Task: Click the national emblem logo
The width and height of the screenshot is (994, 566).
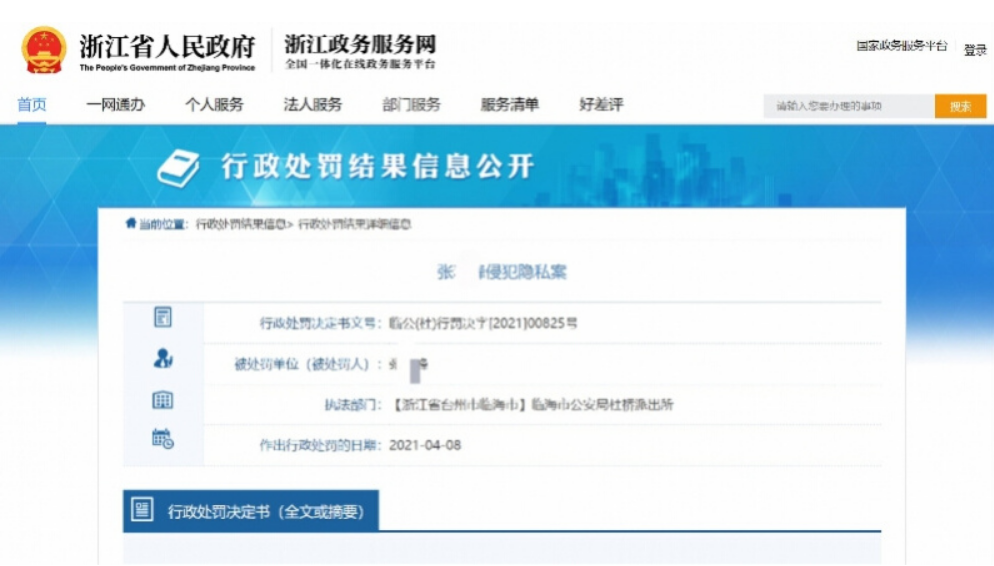Action: [x=44, y=49]
